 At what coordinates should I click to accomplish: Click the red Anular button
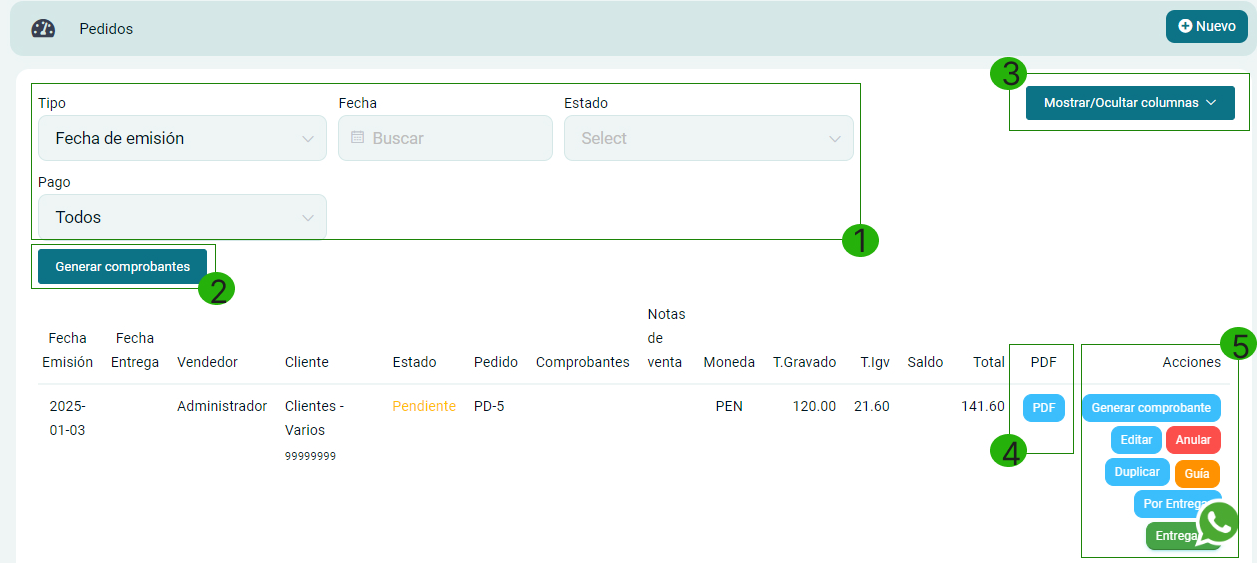pos(1193,440)
